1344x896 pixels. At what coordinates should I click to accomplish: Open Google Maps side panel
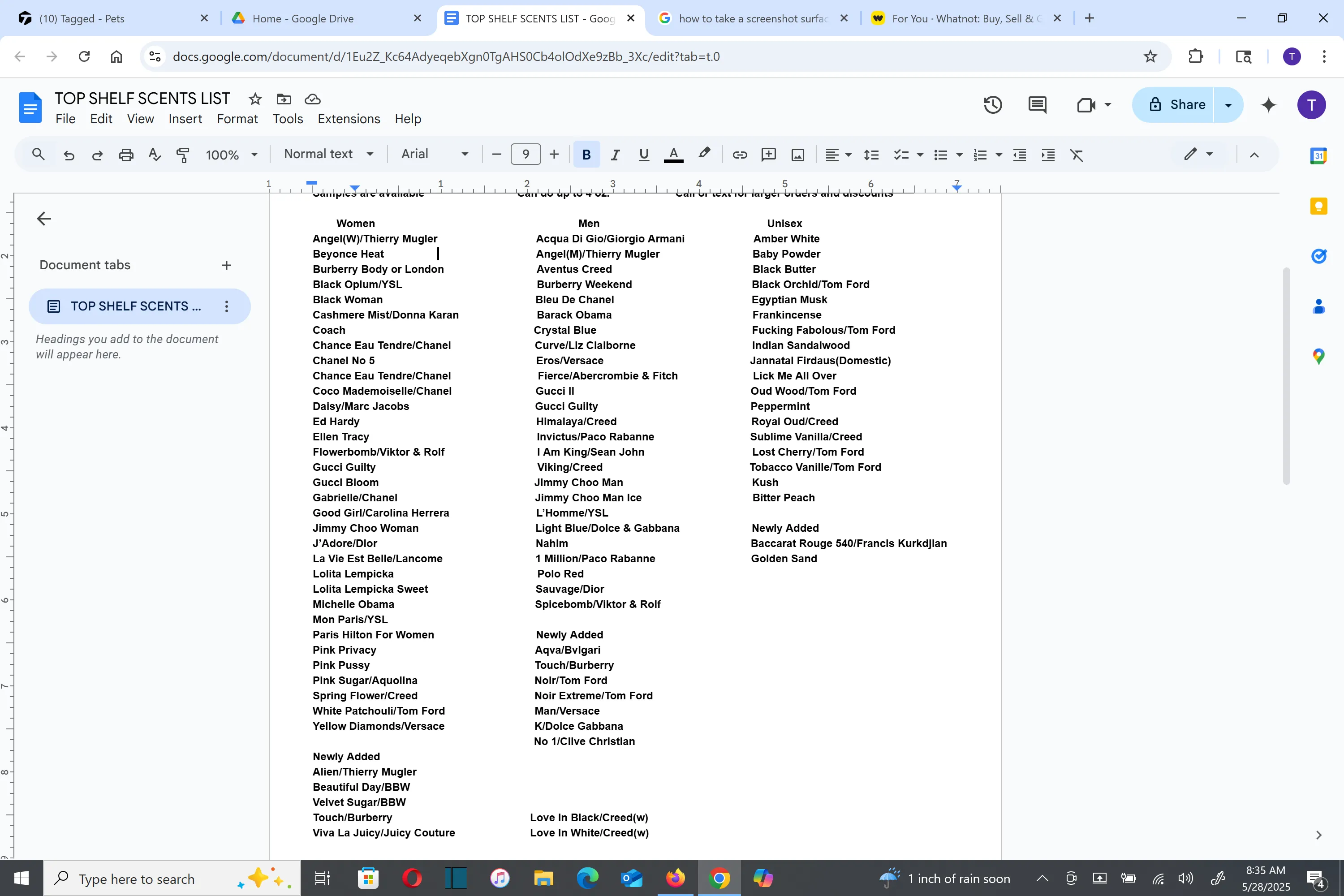(1318, 357)
